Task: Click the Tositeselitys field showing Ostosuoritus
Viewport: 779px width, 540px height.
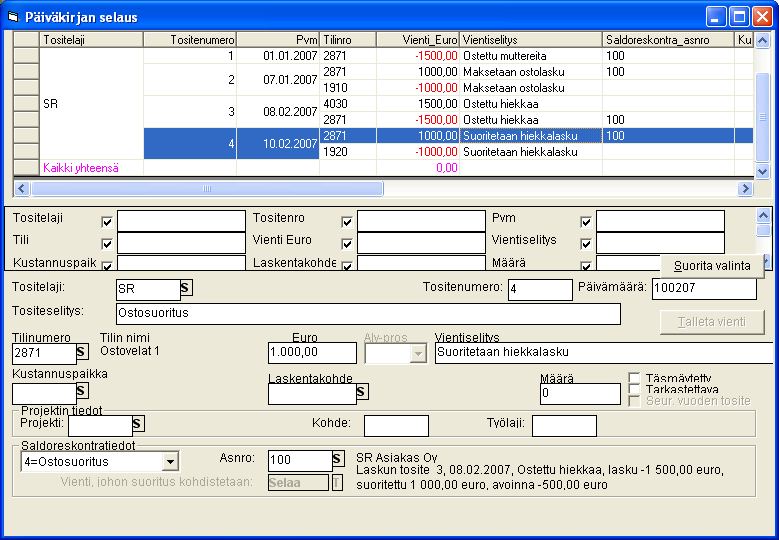Action: coord(368,314)
